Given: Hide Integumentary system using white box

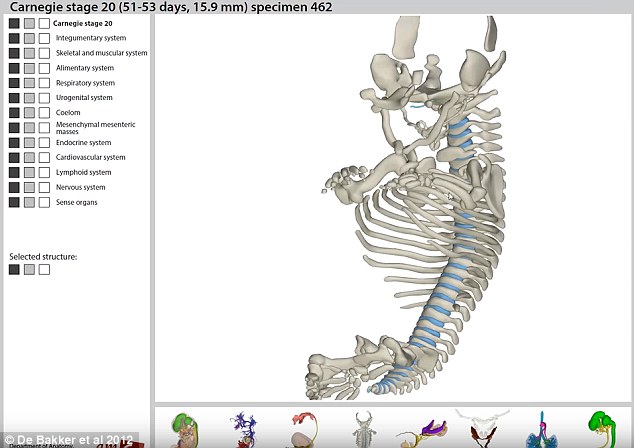Looking at the screenshot, I should click(44, 38).
